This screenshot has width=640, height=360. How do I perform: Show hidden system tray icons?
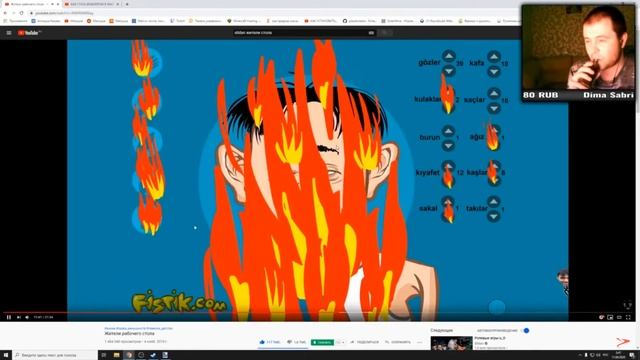click(x=579, y=355)
